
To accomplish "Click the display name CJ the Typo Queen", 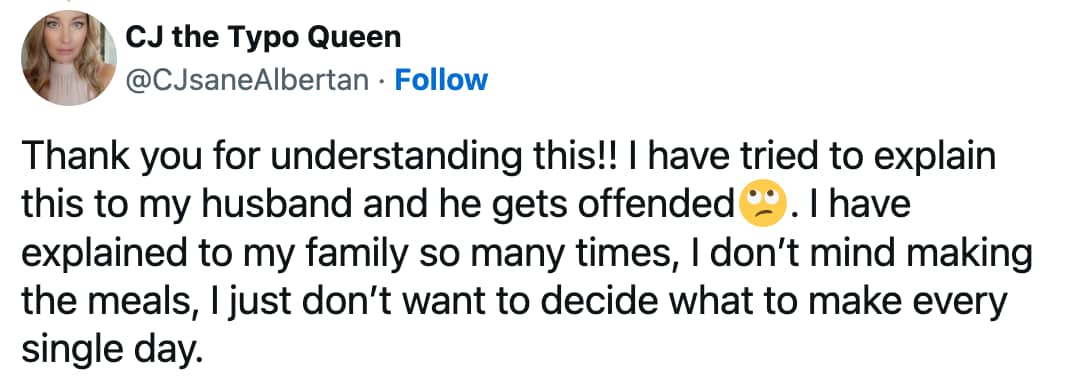I will tap(263, 37).
